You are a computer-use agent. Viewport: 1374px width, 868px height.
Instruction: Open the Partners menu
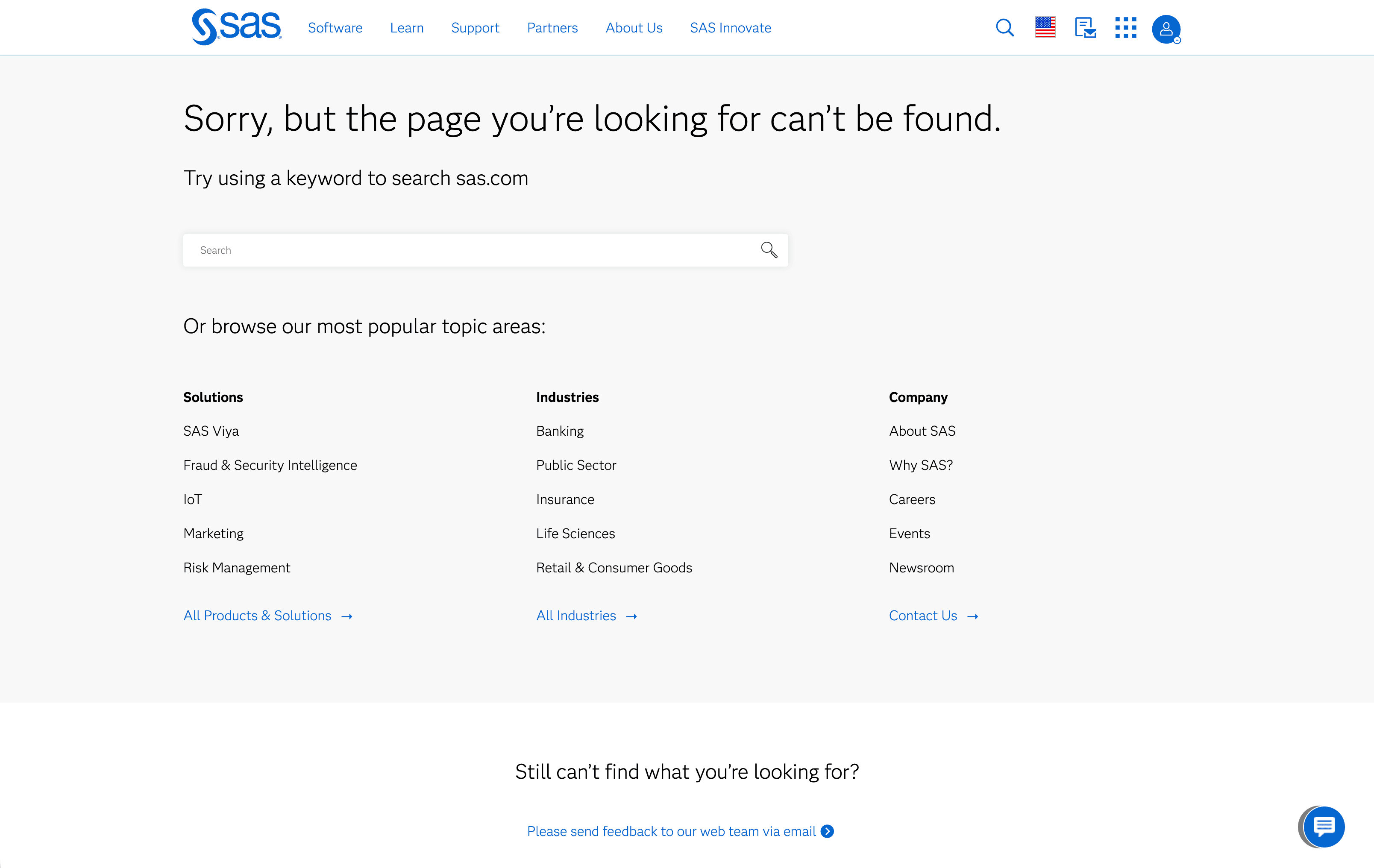point(552,28)
